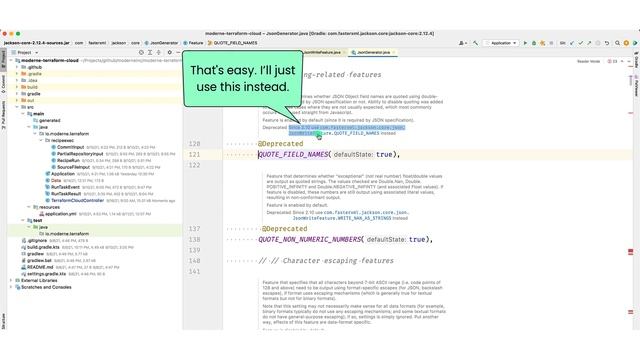Run Application with coverage
The width and height of the screenshot is (640, 360).
click(x=542, y=43)
